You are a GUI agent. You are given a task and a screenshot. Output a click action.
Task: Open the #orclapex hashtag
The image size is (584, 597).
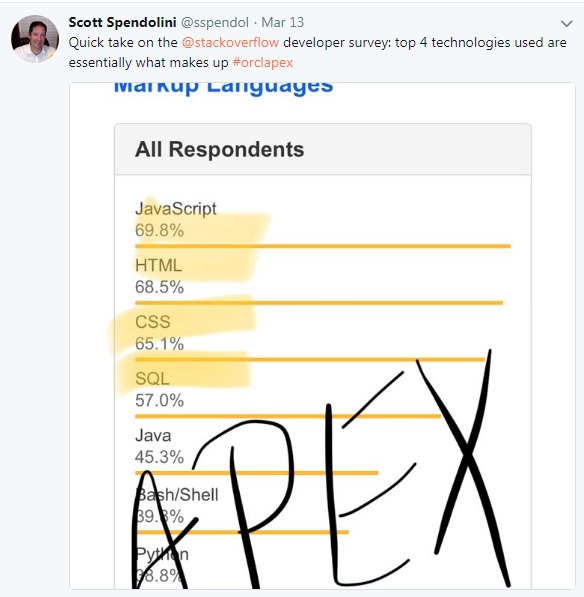coord(263,62)
